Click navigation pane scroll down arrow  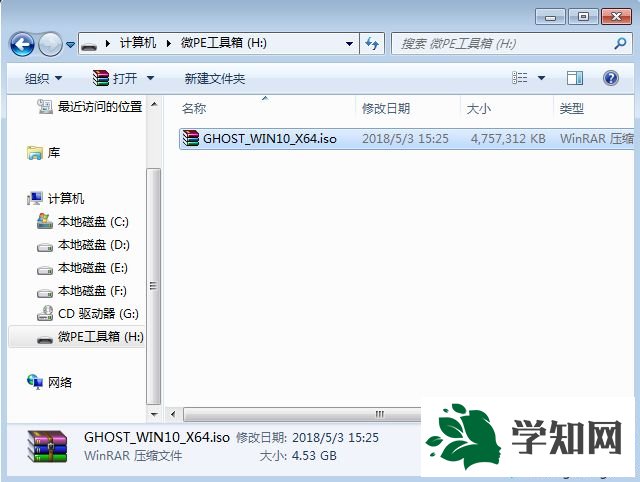tap(154, 414)
